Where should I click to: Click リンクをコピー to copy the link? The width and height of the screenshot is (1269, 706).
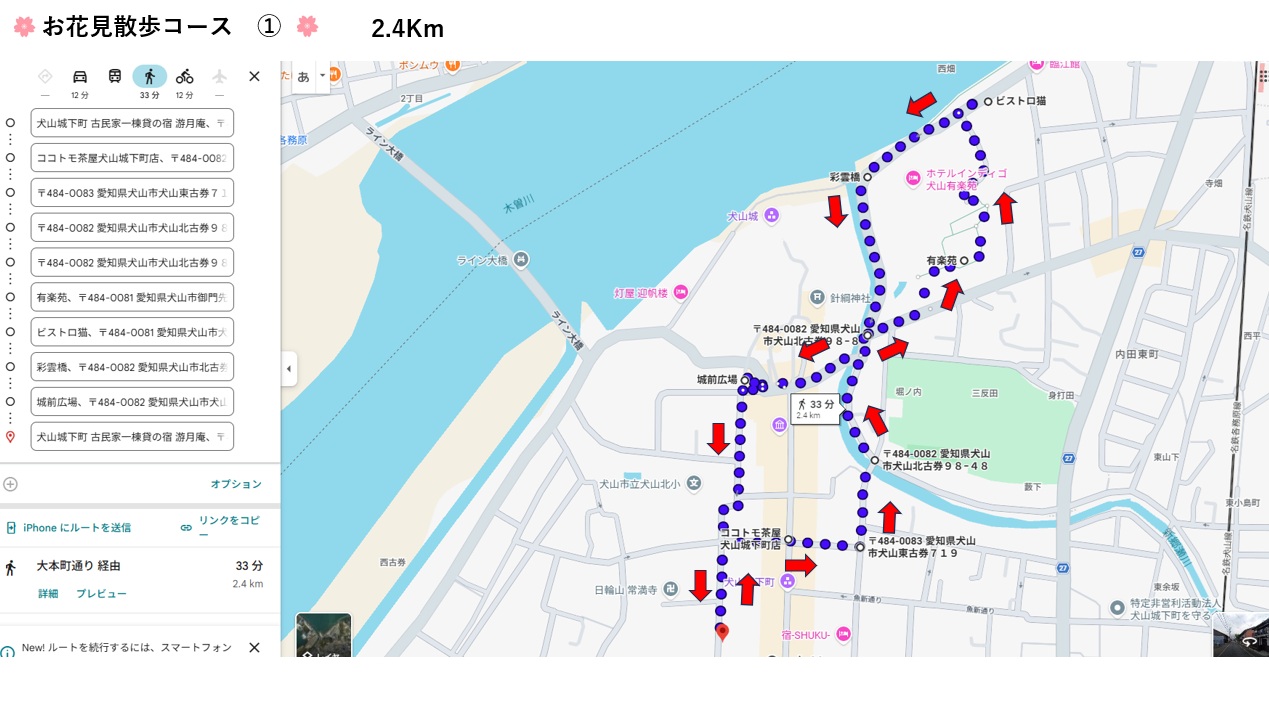point(222,527)
